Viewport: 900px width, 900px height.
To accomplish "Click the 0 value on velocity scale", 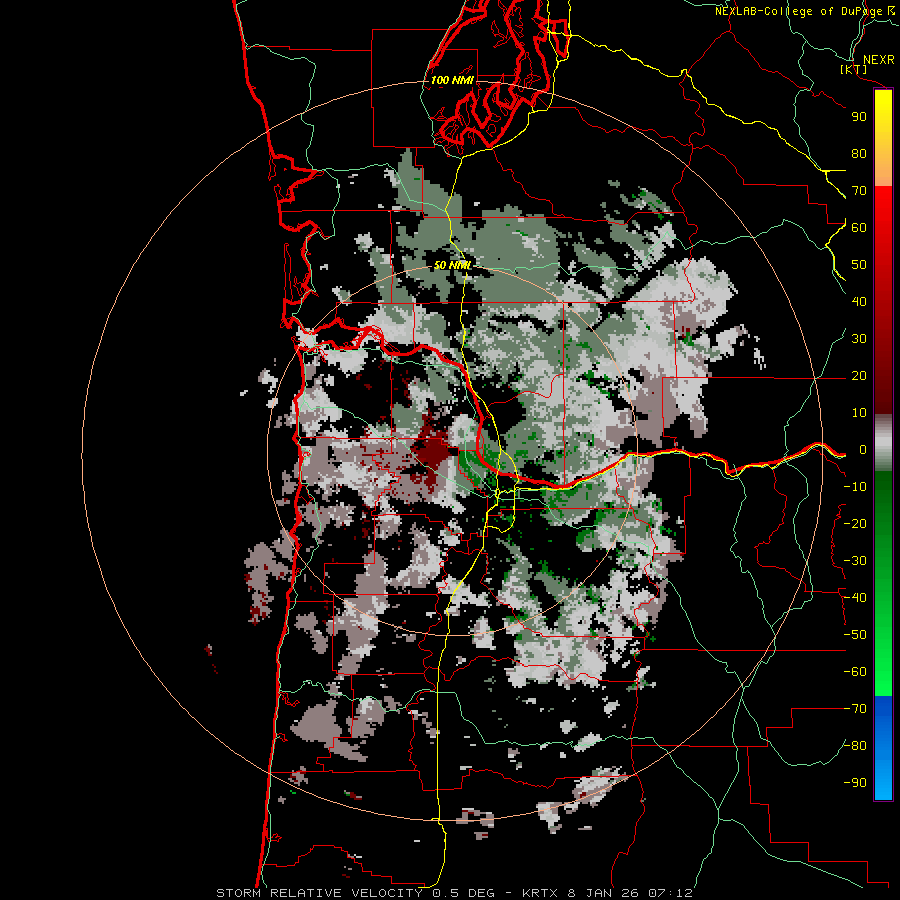I will (x=862, y=450).
